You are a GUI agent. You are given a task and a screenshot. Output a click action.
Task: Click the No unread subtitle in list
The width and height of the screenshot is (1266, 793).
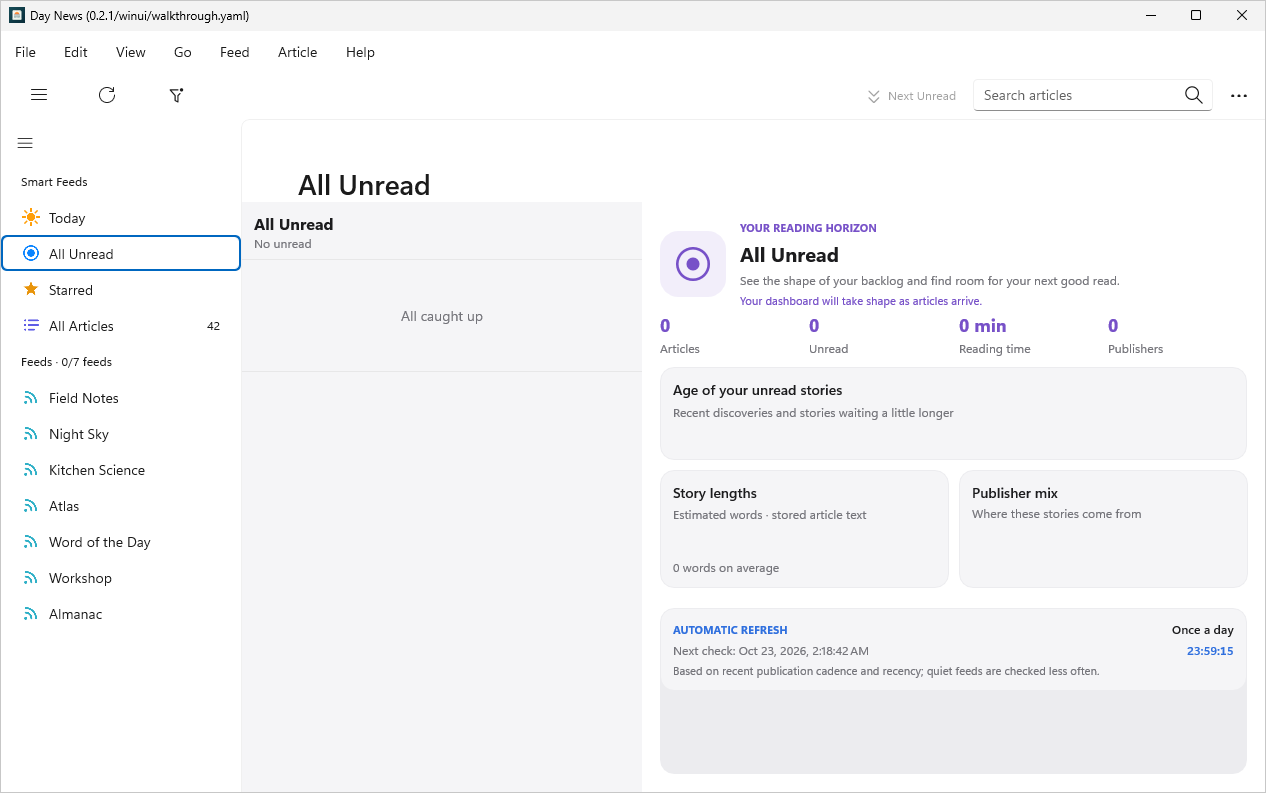pyautogui.click(x=283, y=244)
